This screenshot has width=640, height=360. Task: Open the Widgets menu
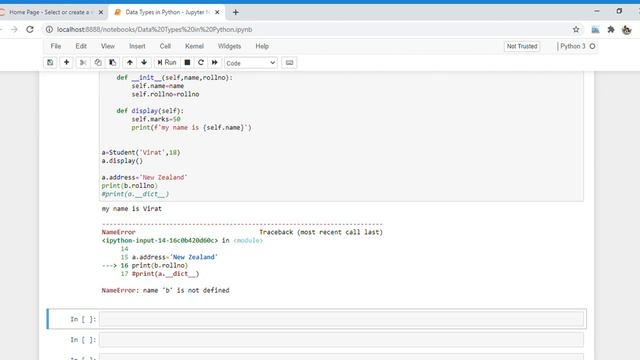click(x=229, y=46)
